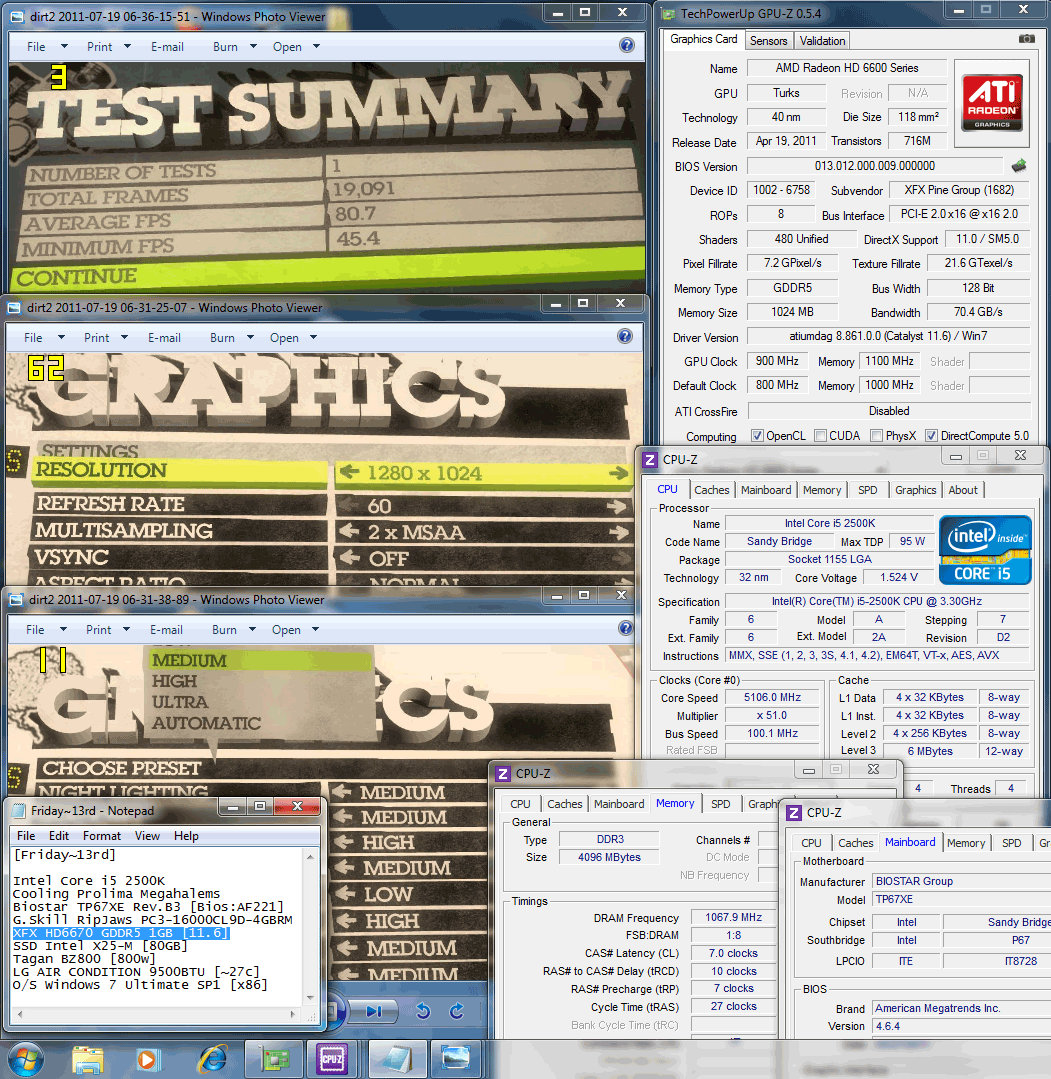Click Notepad horizontal scrollbar right arrow
The width and height of the screenshot is (1051, 1079).
[x=293, y=1014]
